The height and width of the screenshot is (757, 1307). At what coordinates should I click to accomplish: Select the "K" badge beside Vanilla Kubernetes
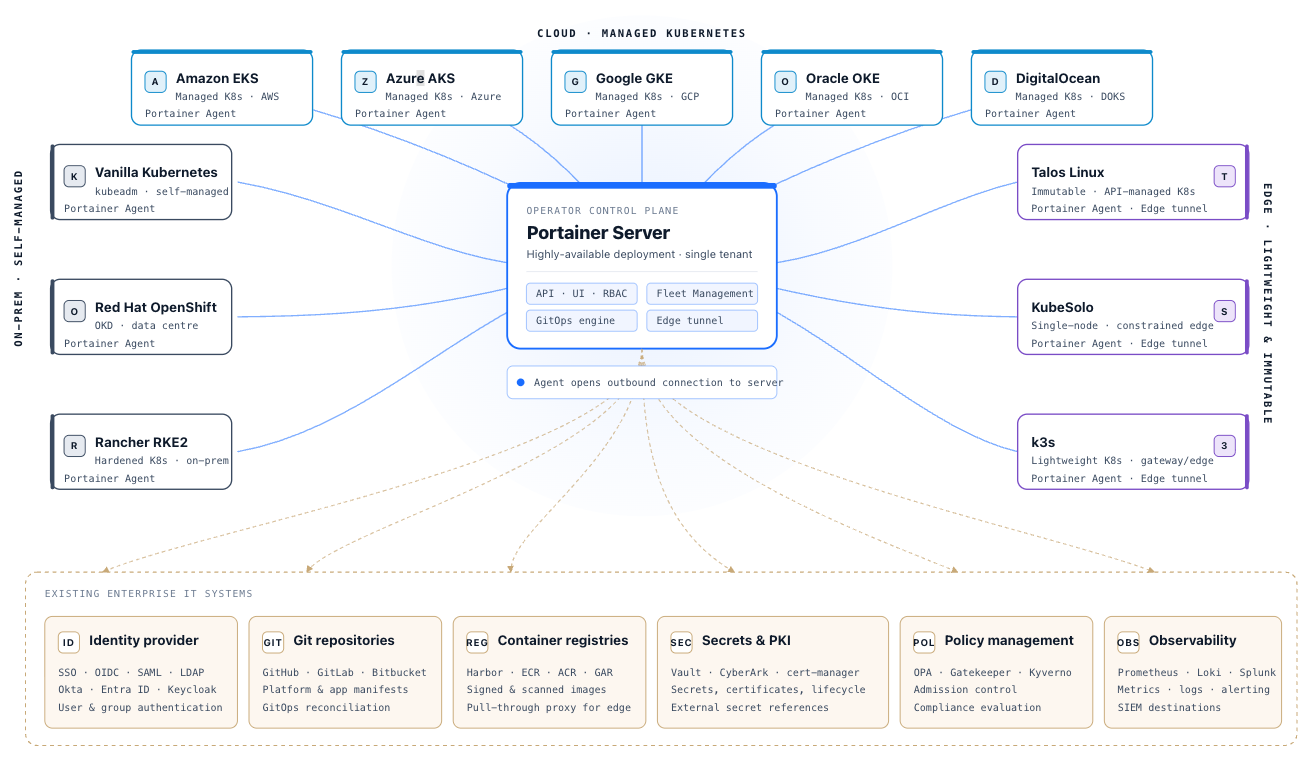click(74, 177)
